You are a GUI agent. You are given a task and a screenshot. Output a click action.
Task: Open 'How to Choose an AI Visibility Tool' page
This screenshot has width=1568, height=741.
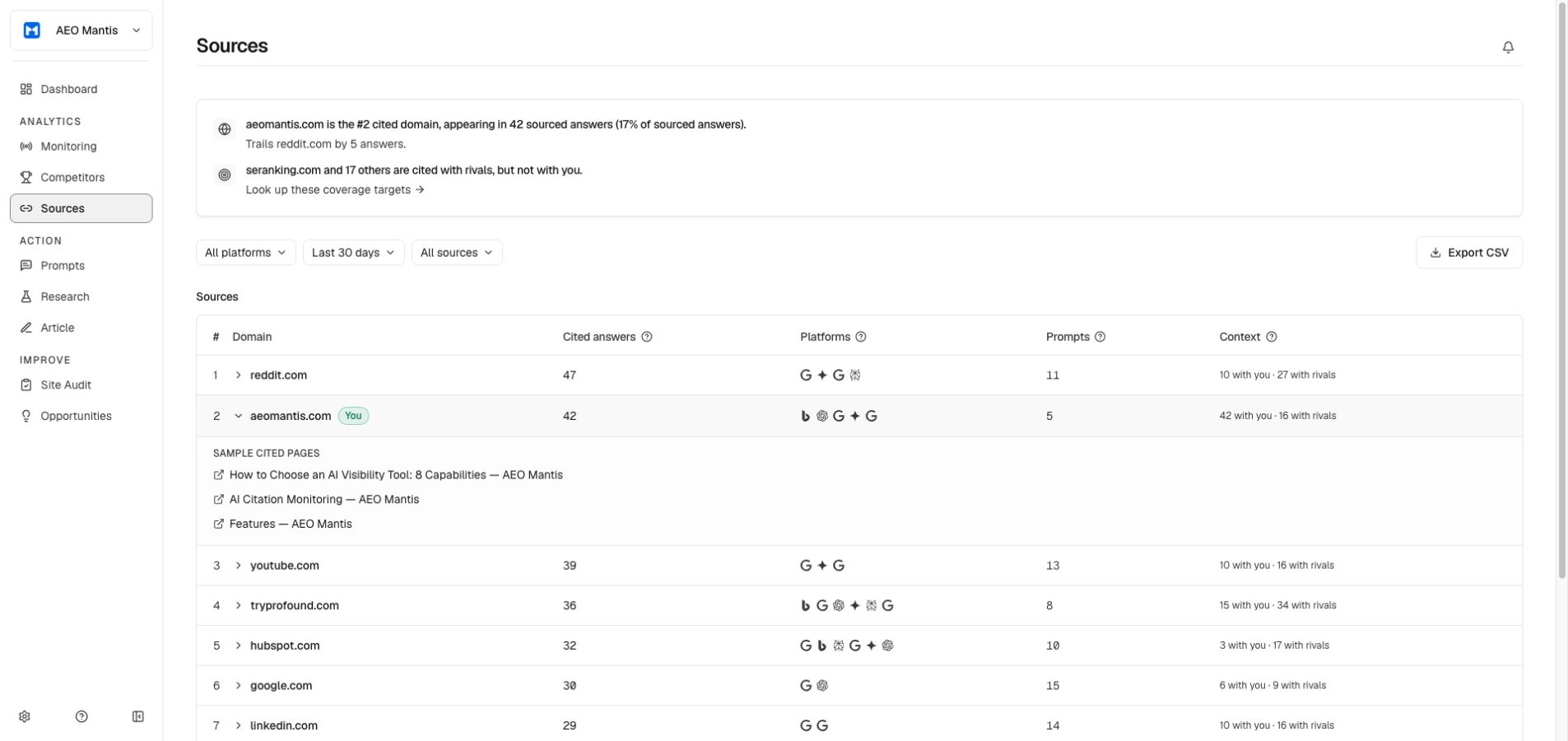click(x=396, y=475)
